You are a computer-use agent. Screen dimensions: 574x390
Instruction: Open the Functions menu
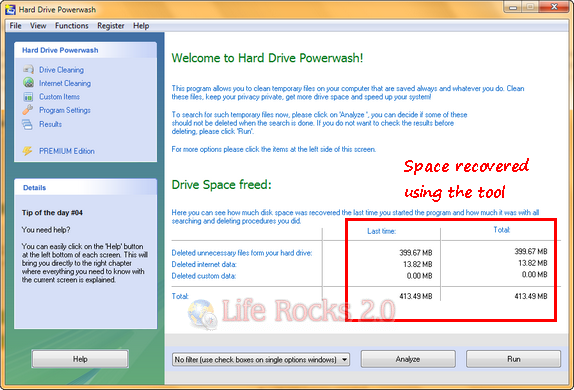(72, 26)
